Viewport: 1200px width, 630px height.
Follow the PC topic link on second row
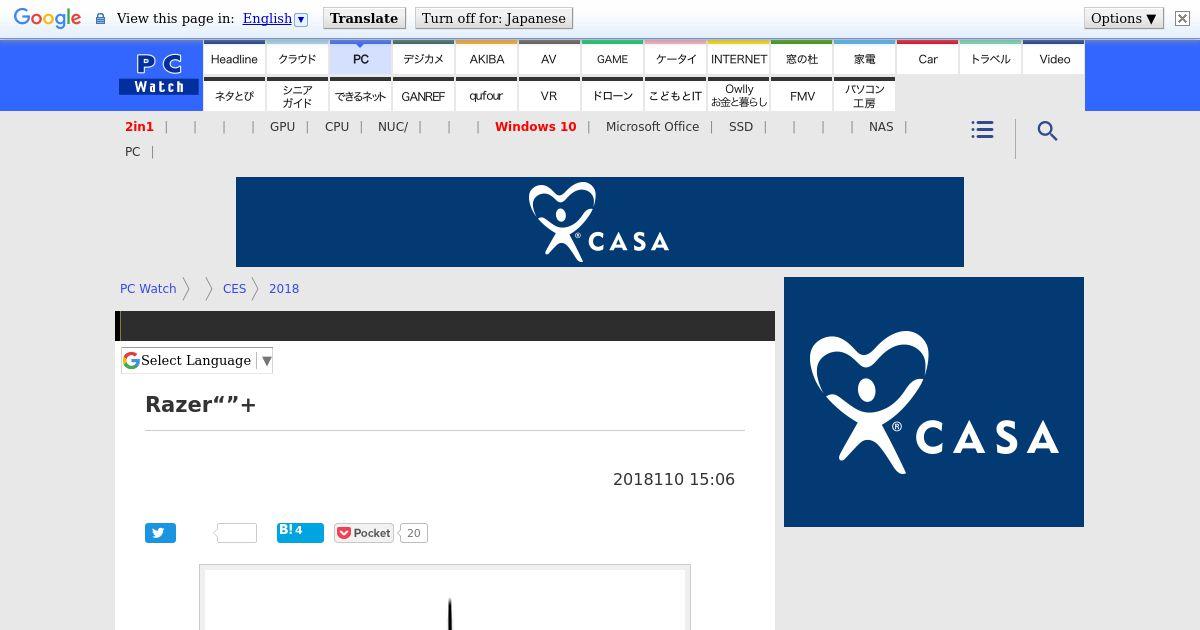[133, 152]
